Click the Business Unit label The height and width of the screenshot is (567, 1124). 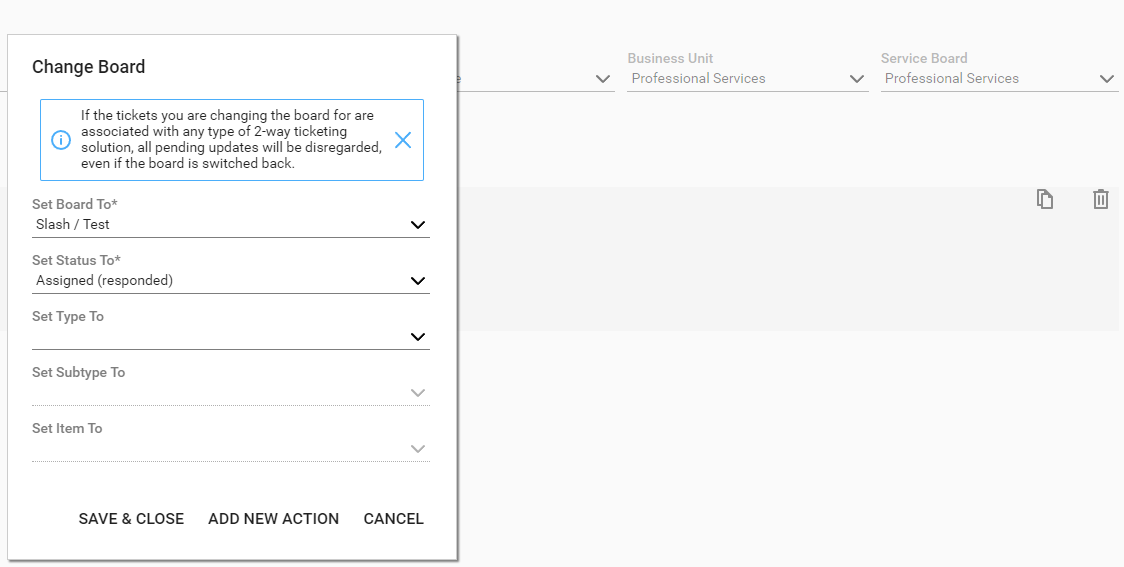coord(670,59)
